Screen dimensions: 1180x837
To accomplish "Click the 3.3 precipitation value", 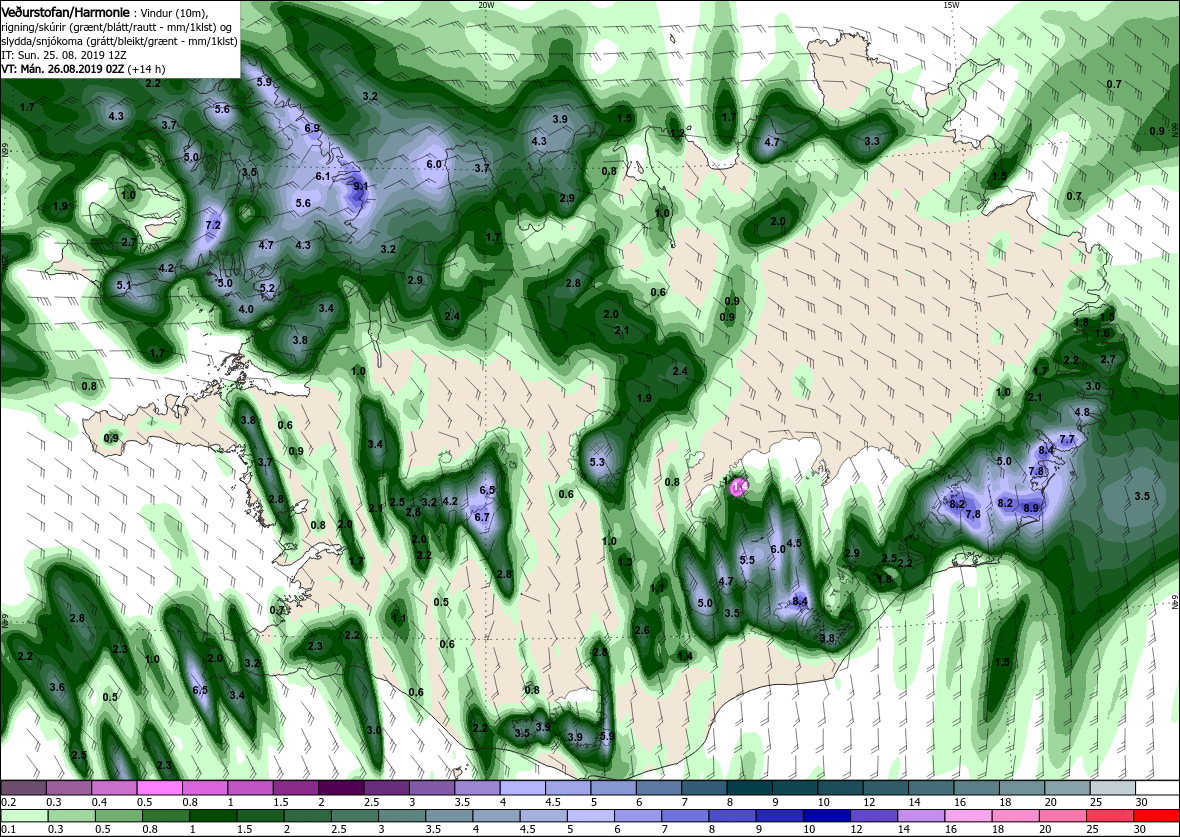I will pos(872,141).
